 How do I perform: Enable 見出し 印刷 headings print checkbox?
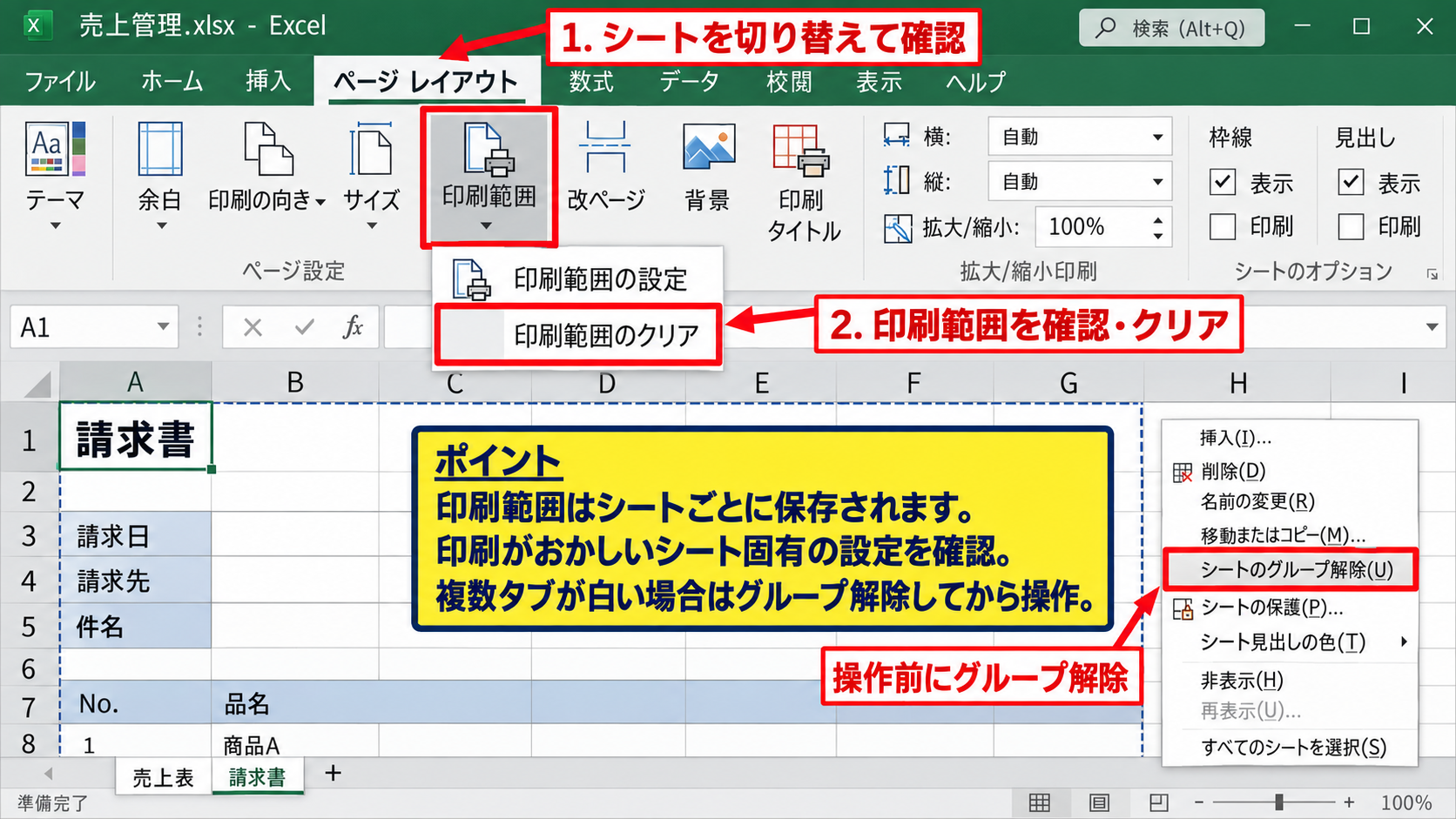click(1351, 227)
